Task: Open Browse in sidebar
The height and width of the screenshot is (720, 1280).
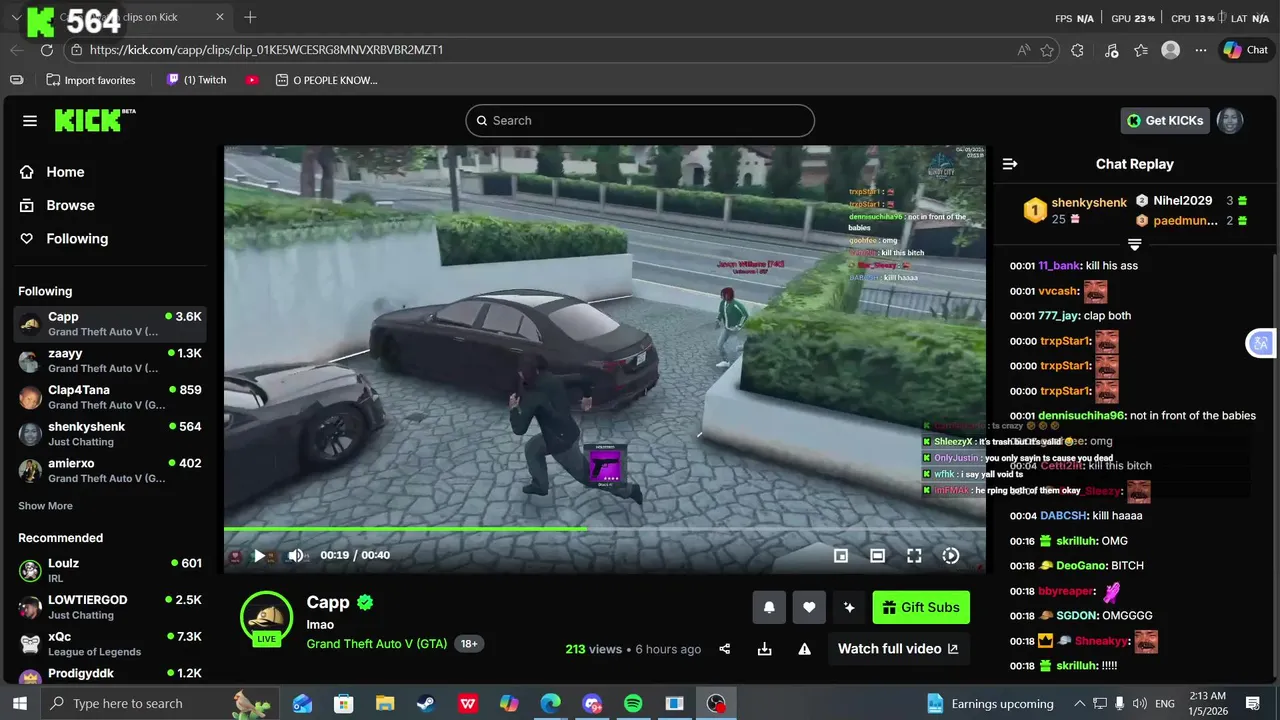Action: click(x=70, y=205)
